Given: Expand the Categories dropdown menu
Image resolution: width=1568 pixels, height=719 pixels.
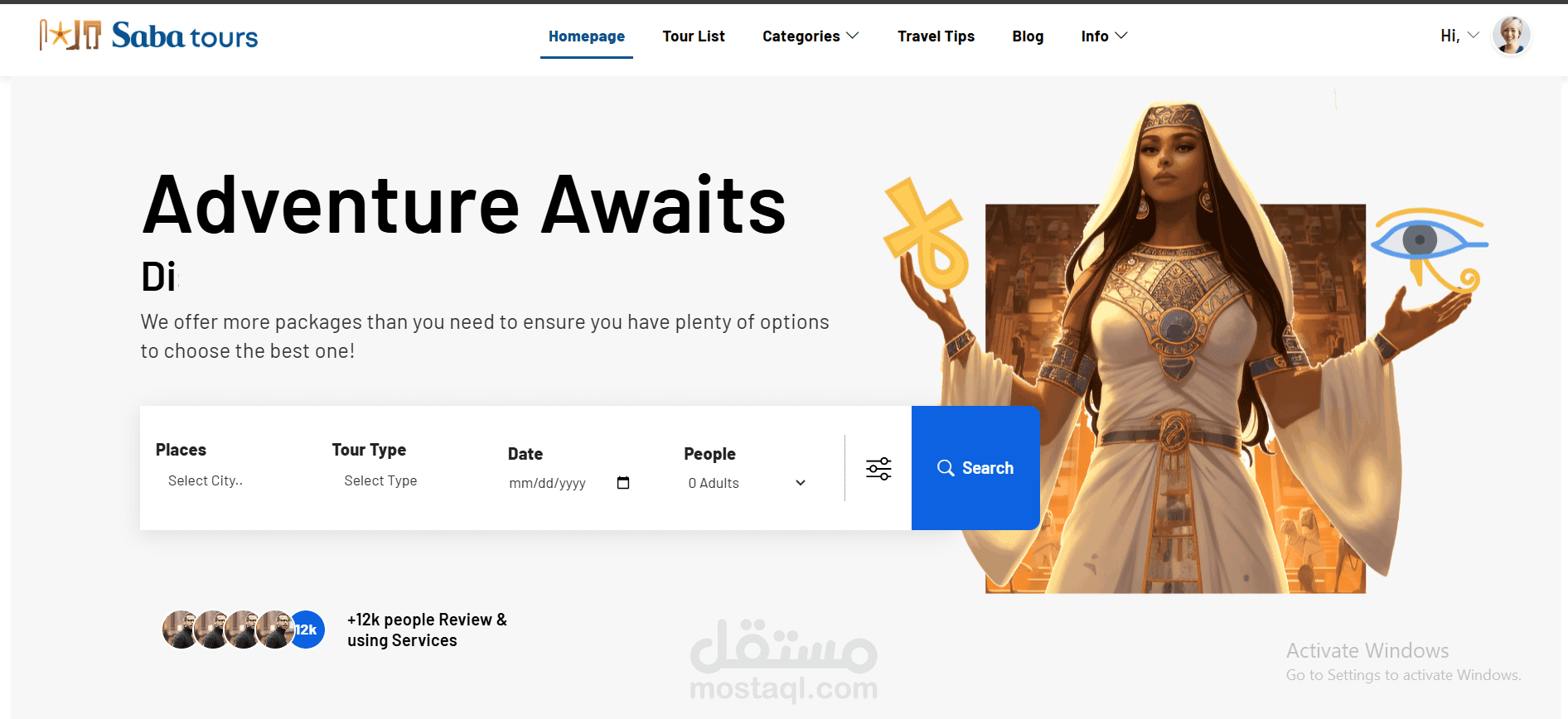Looking at the screenshot, I should [x=811, y=36].
